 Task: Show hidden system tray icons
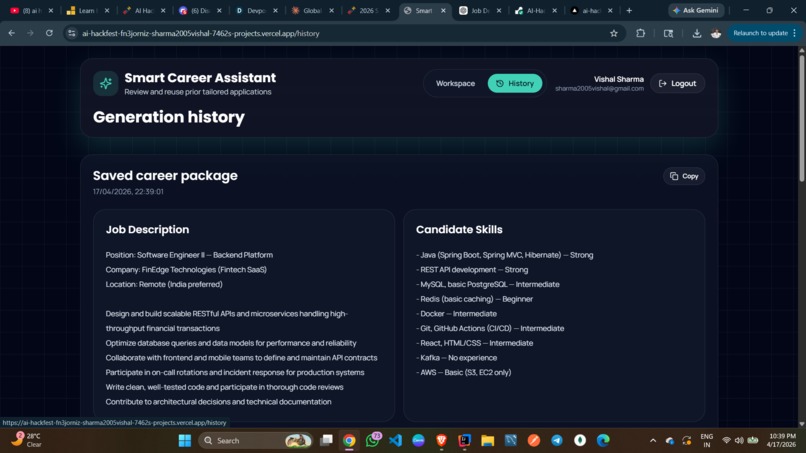(653, 440)
